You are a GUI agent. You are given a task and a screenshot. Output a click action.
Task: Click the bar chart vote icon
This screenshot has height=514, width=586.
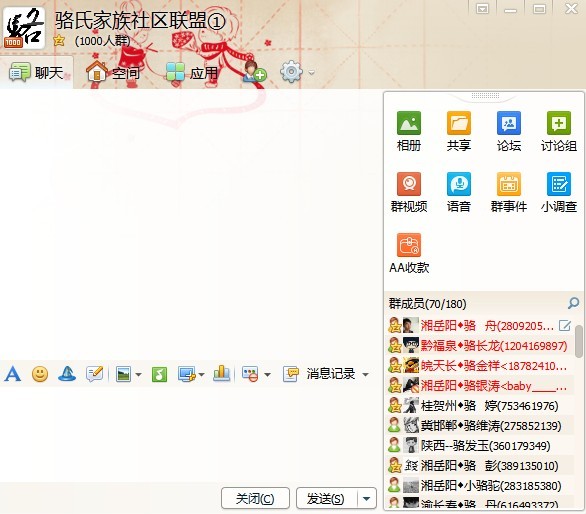(x=221, y=374)
